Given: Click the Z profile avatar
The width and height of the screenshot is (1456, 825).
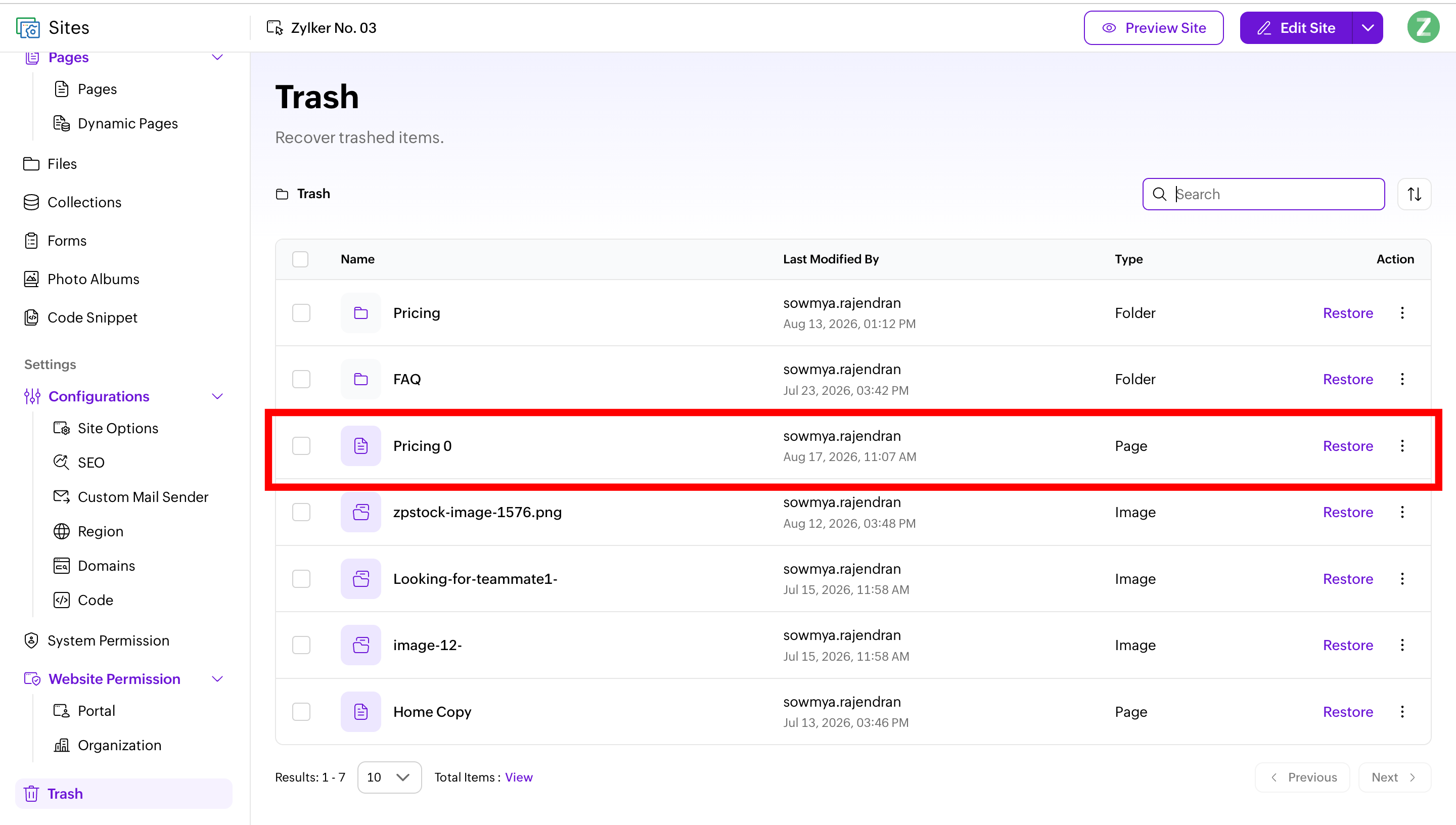Looking at the screenshot, I should [x=1423, y=27].
